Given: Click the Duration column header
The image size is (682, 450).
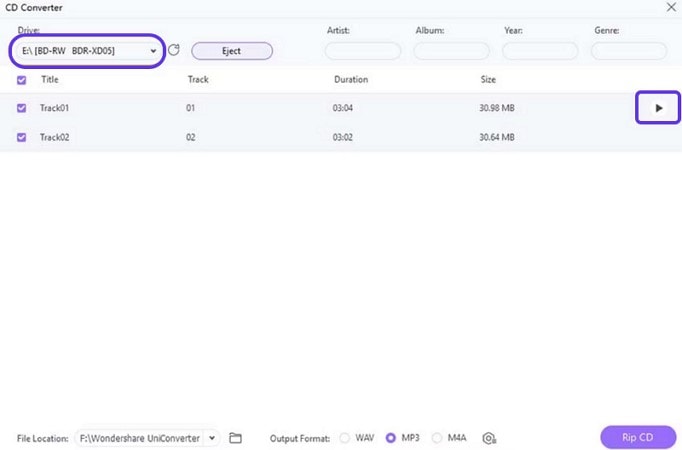Looking at the screenshot, I should point(351,80).
